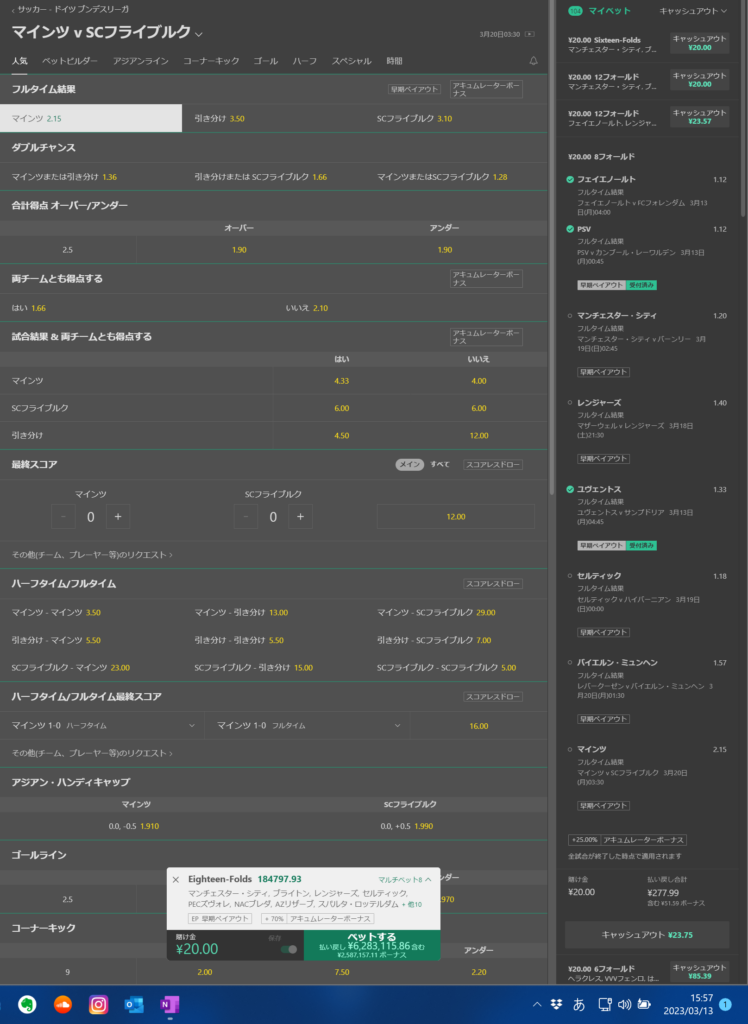Image resolution: width=748 pixels, height=1024 pixels.
Task: Select 引き分け はい 4.50 odds
Action: [341, 436]
